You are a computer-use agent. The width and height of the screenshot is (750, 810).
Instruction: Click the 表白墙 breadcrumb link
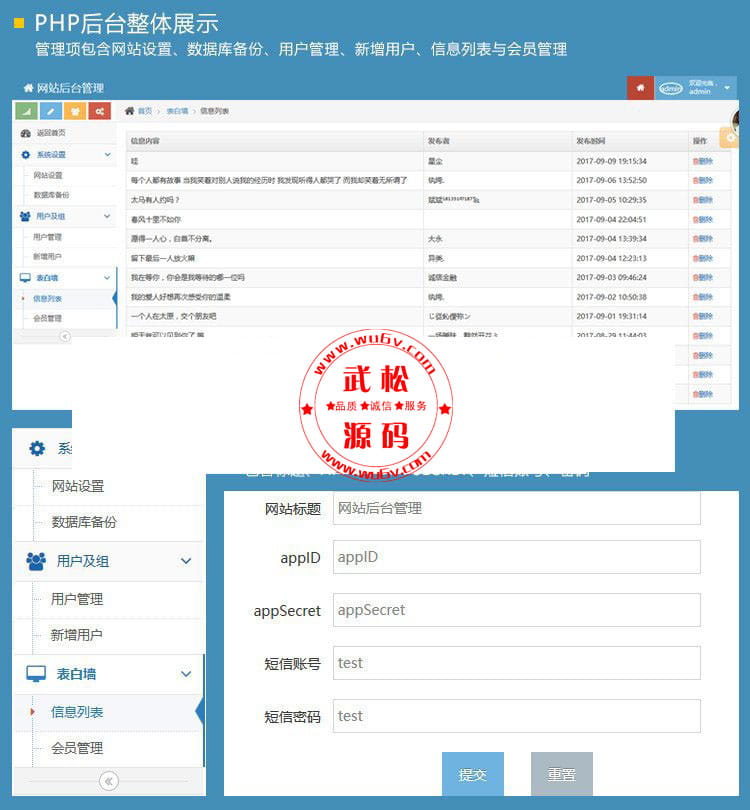click(177, 111)
